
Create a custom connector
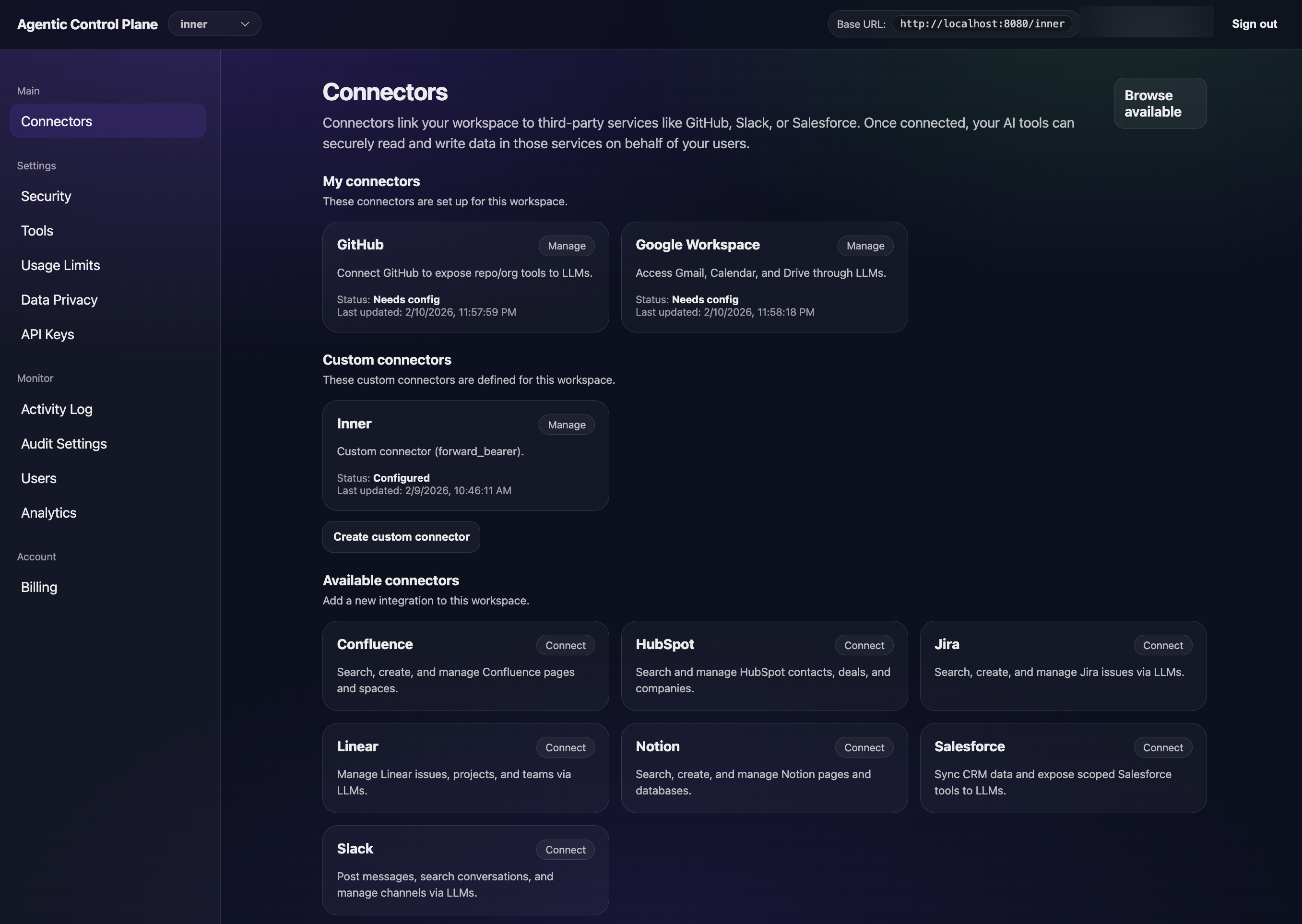pos(401,536)
